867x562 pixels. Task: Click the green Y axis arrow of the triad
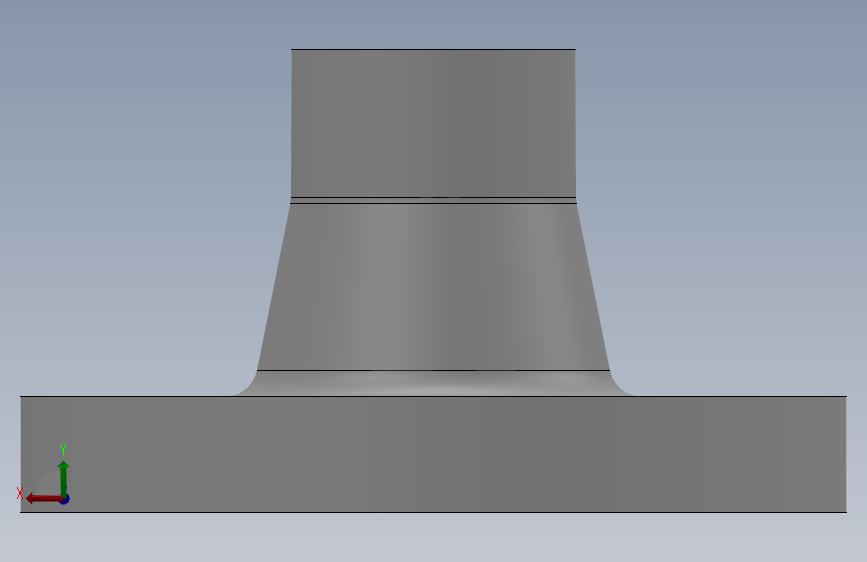(64, 478)
